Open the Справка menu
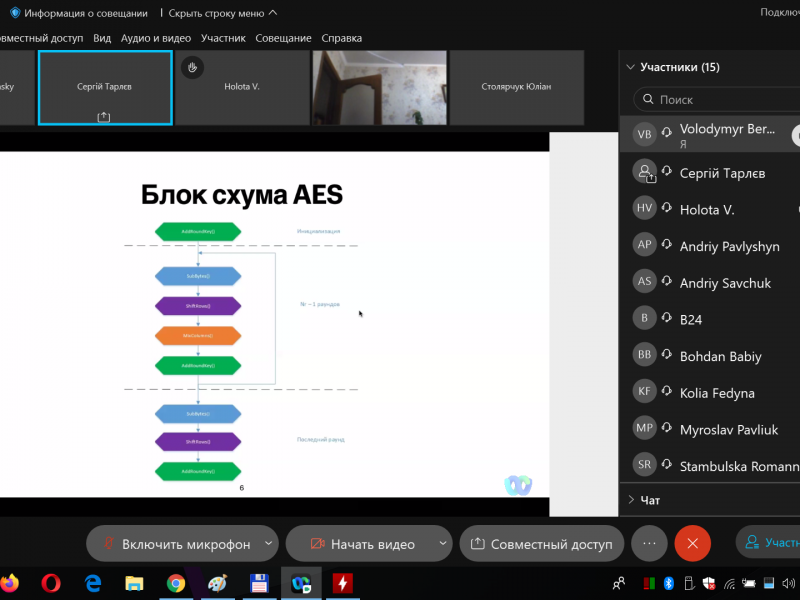 [341, 38]
